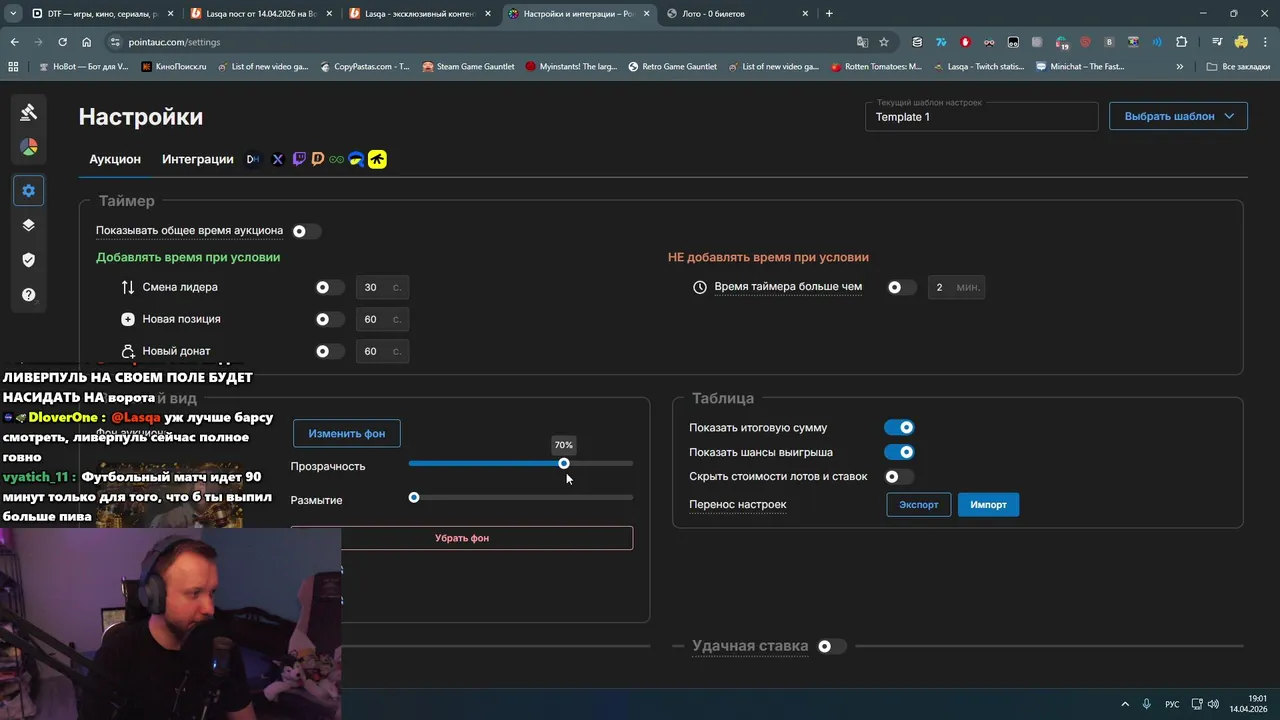1280x720 pixels.
Task: Click the blue-yellow Q integration icon
Action: [x=356, y=159]
